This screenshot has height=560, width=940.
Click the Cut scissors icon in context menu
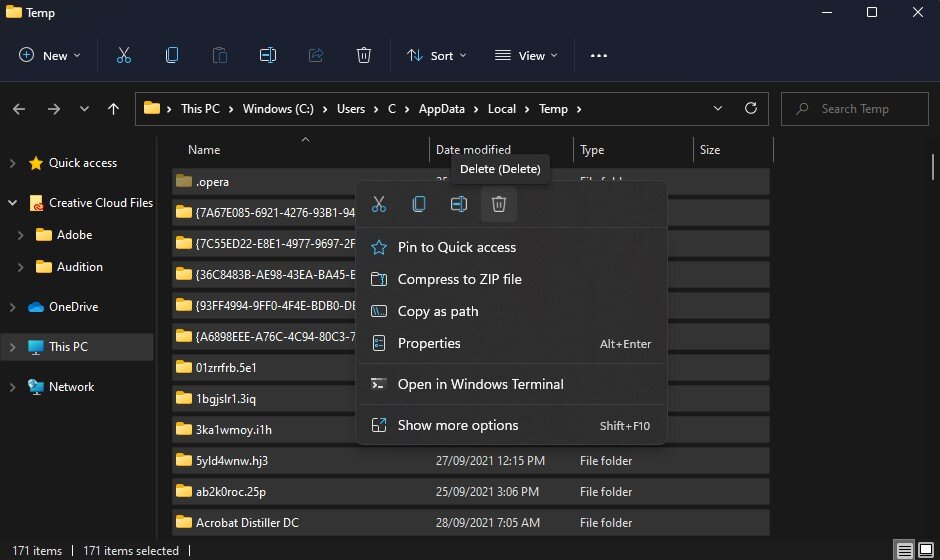(379, 204)
